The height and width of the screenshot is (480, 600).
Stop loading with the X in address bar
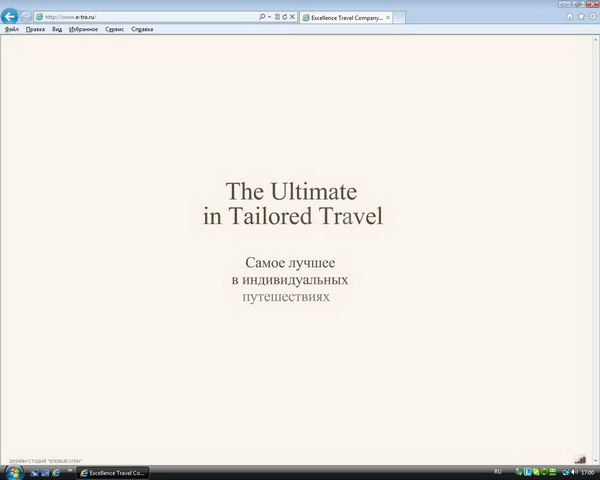click(x=292, y=17)
